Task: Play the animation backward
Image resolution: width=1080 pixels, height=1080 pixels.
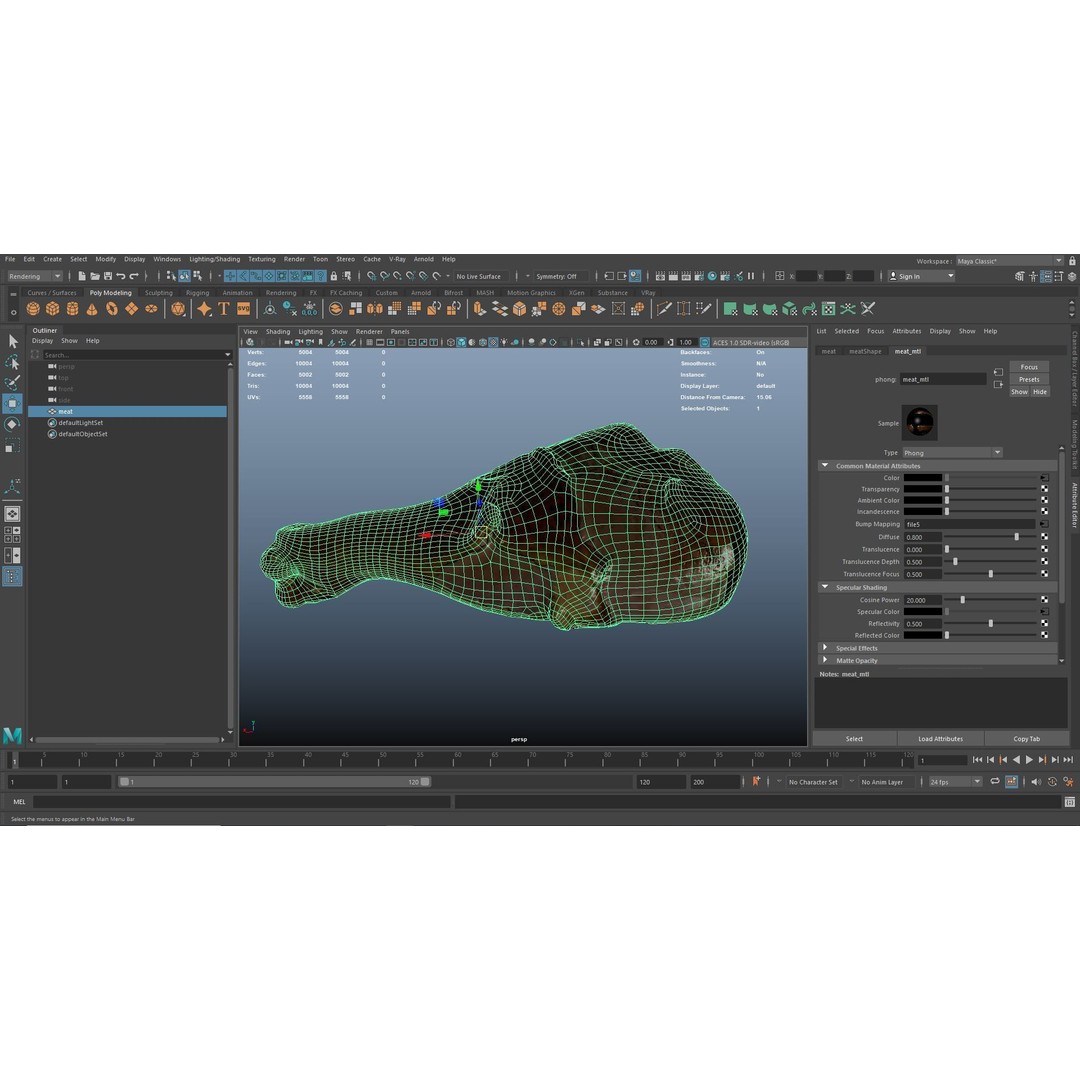Action: pyautogui.click(x=1016, y=760)
